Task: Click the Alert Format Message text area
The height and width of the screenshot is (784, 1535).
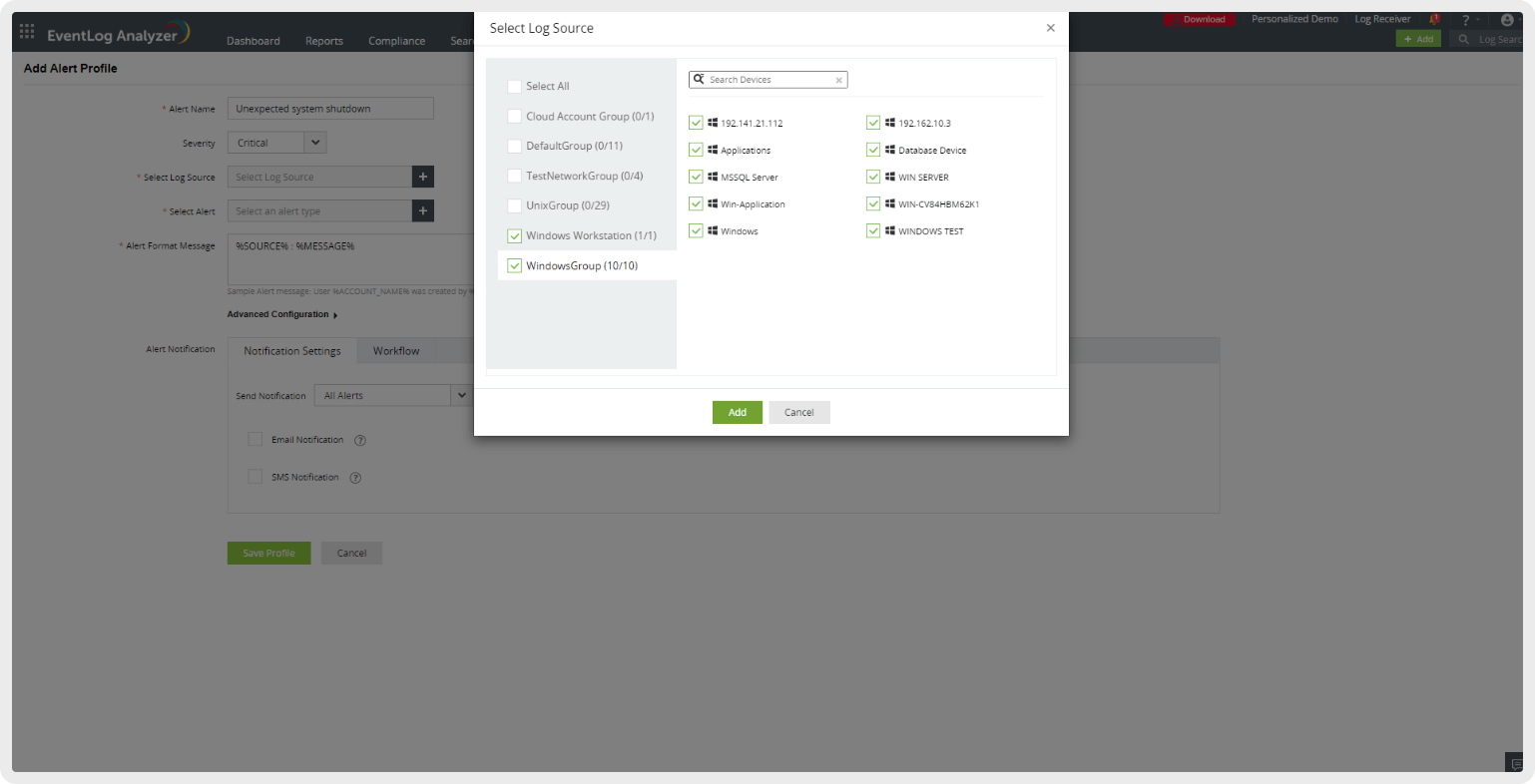Action: click(350, 259)
